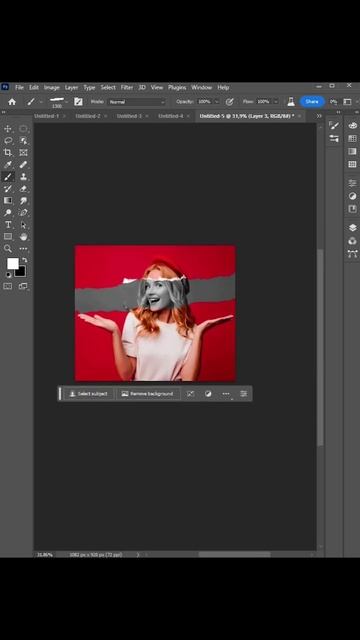Open the workspace switcher icon
The width and height of the screenshot is (360, 640).
click(x=347, y=102)
